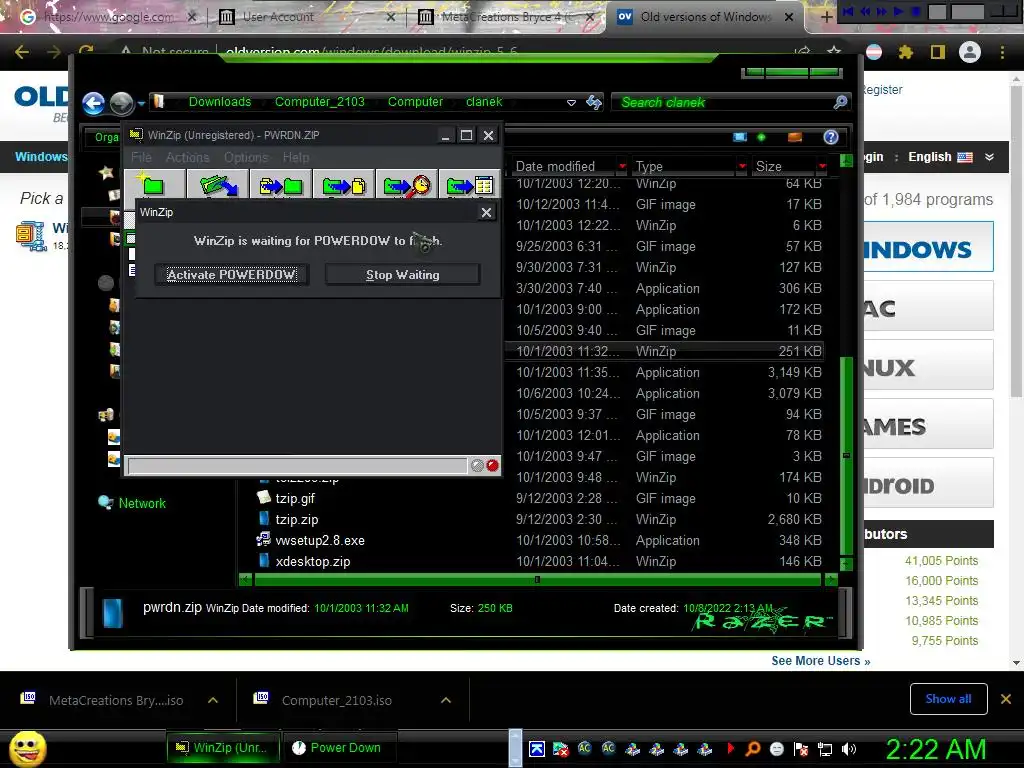This screenshot has width=1024, height=768.
Task: Click Power Down taskbar button
Action: tap(340, 748)
